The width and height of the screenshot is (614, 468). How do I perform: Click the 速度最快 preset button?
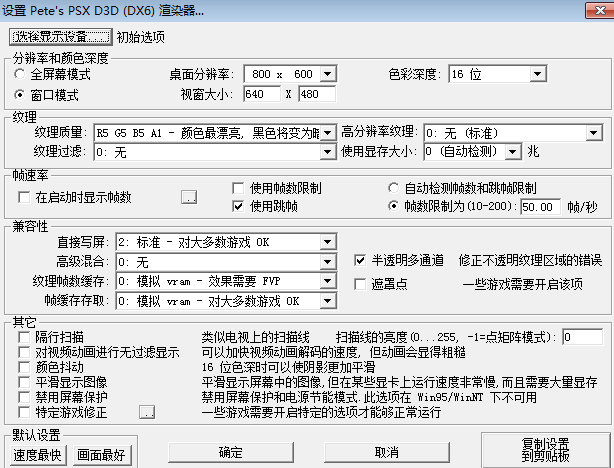37,455
